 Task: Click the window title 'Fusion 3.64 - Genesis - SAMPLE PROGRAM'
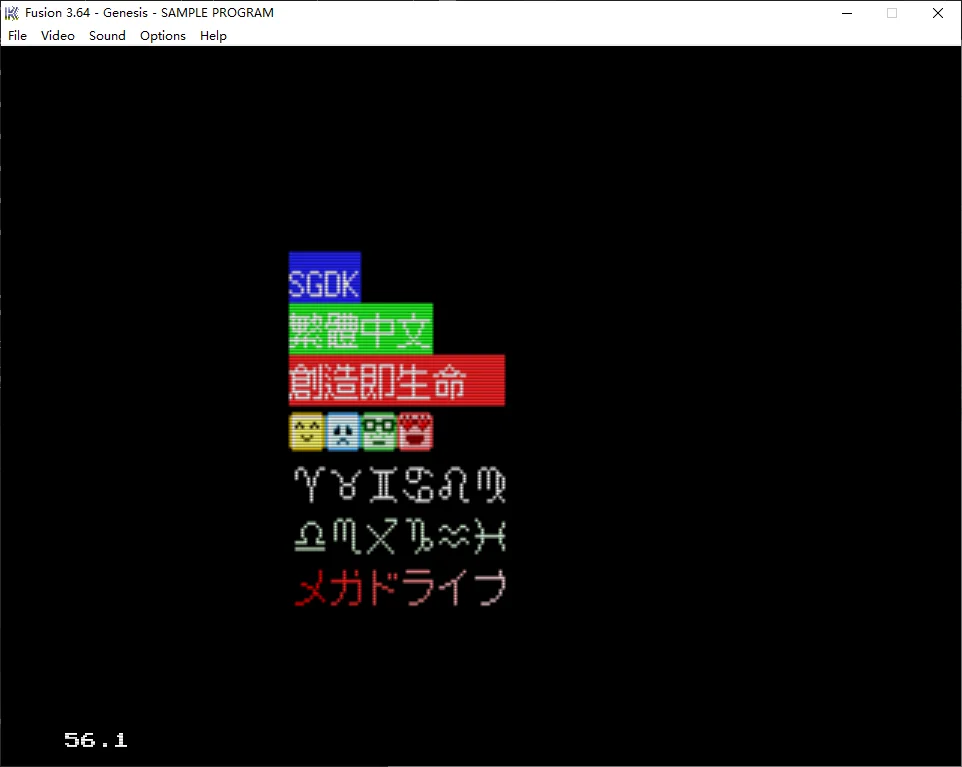149,13
